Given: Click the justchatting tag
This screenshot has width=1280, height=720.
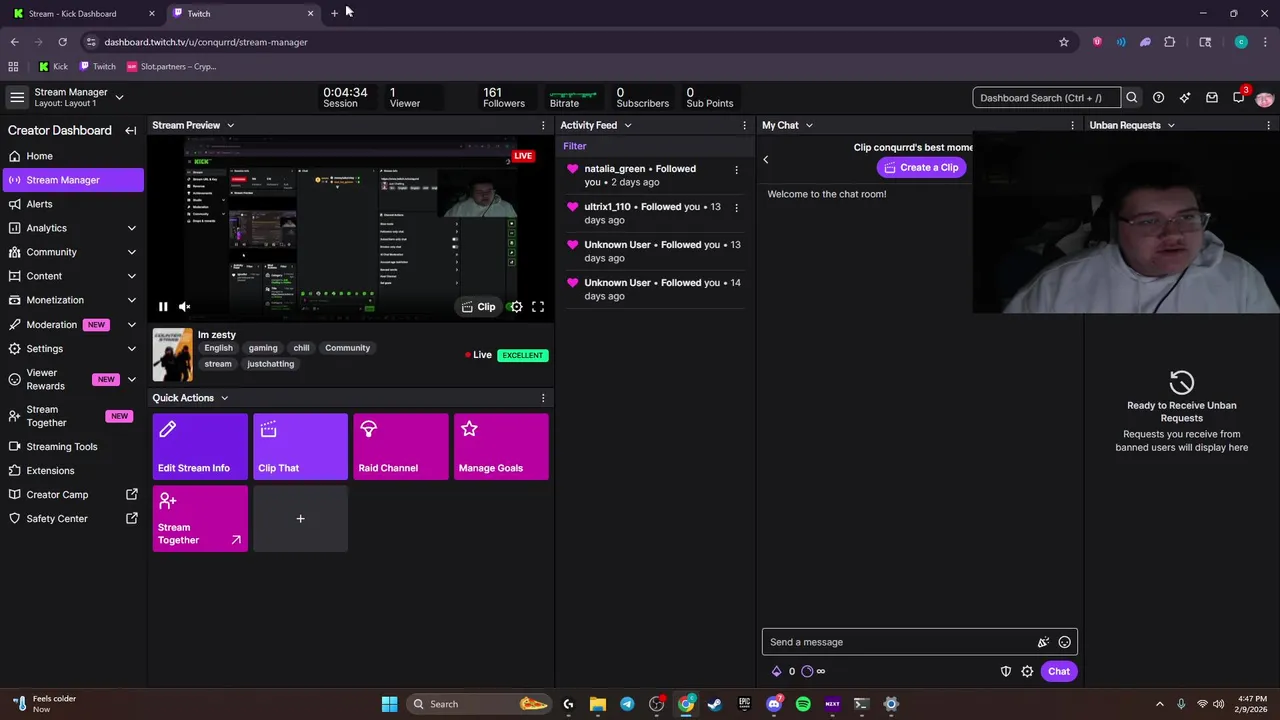Looking at the screenshot, I should (271, 364).
